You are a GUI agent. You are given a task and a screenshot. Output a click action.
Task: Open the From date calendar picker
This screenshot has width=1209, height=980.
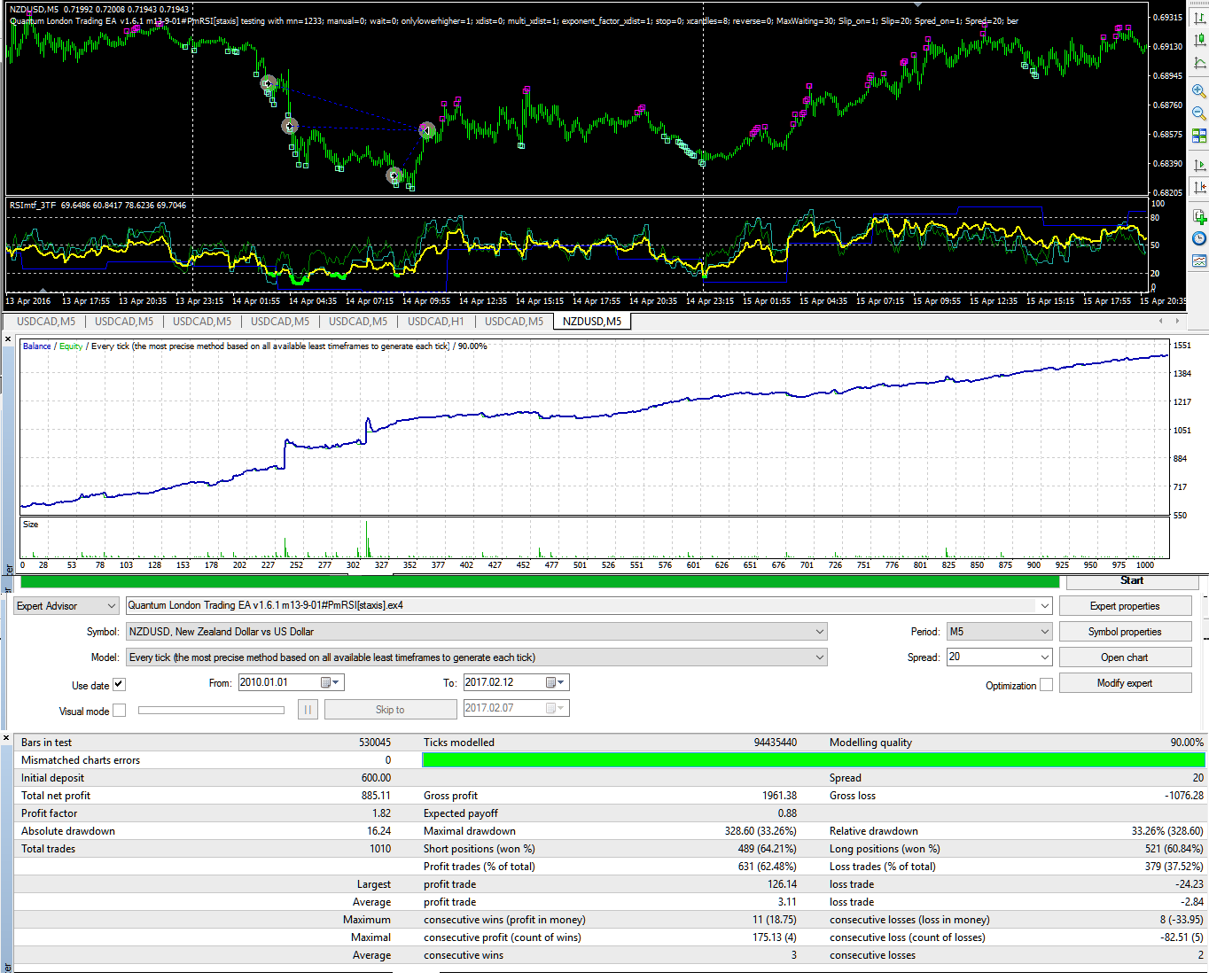[x=331, y=682]
